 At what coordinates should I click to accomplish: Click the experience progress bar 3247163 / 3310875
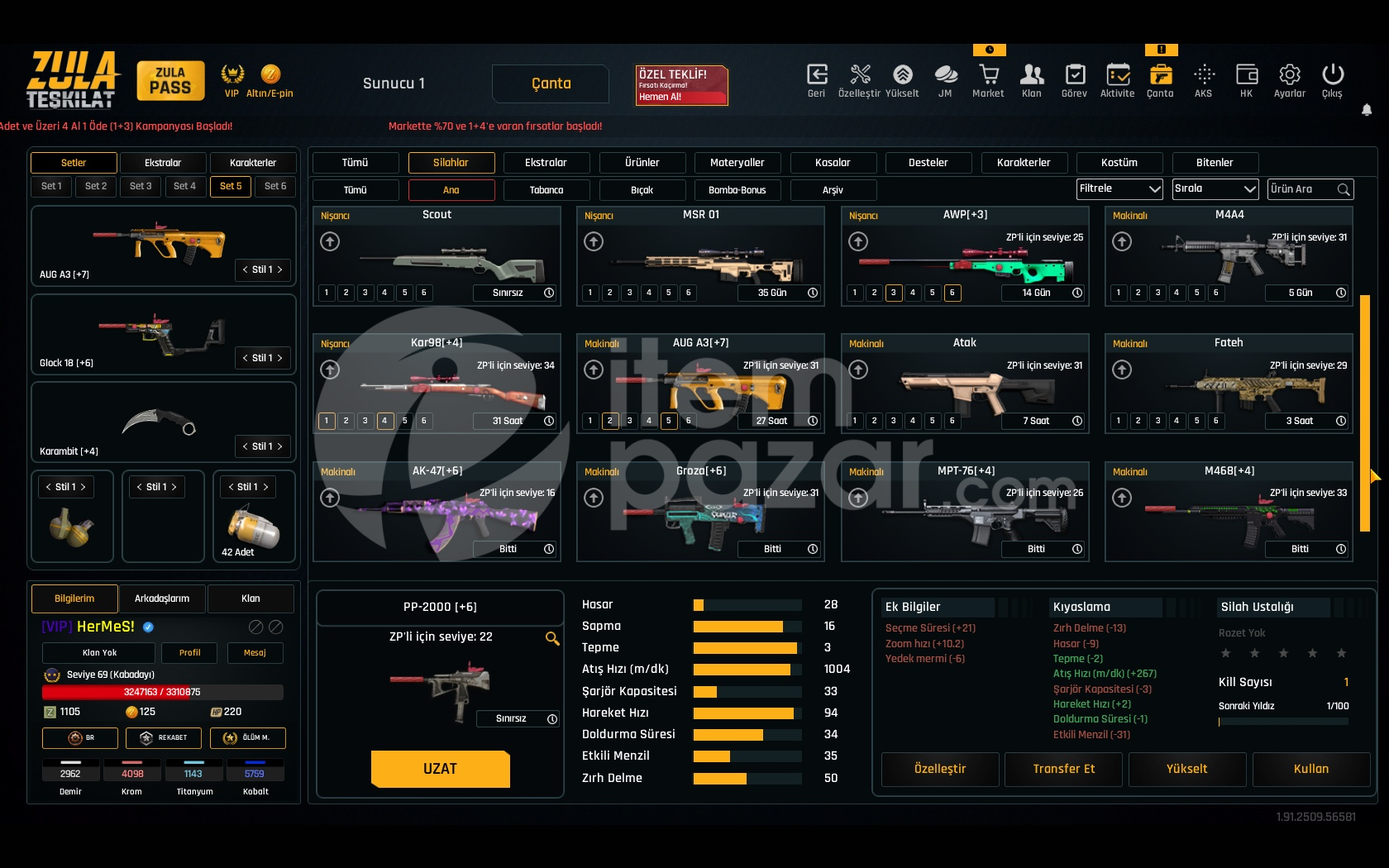(x=162, y=692)
